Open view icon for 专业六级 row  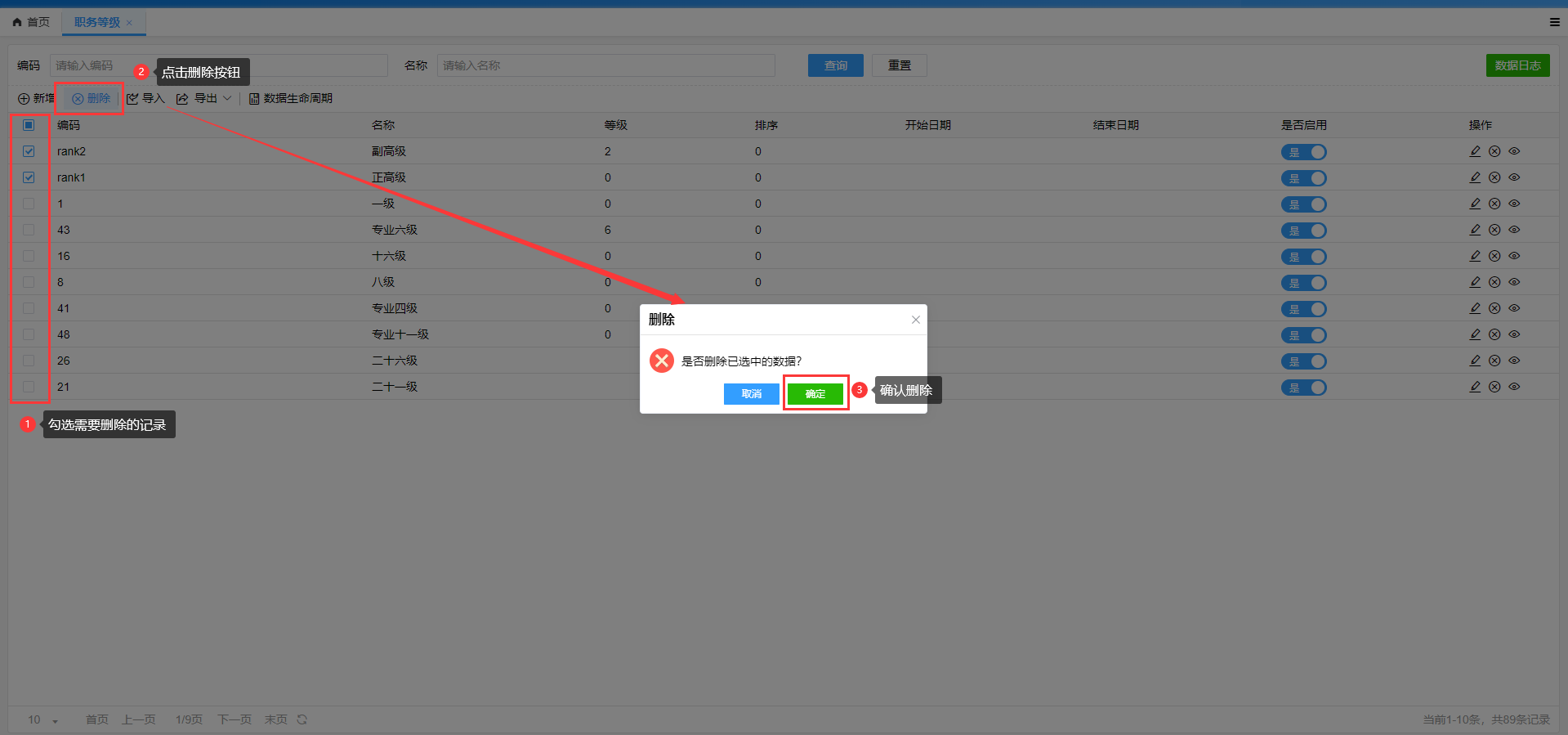click(1514, 230)
